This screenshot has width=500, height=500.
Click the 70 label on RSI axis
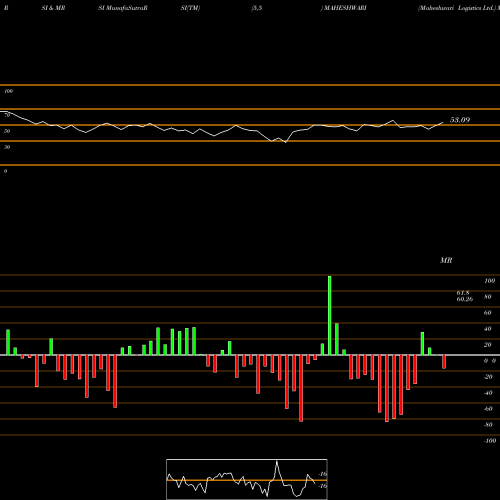(7, 115)
